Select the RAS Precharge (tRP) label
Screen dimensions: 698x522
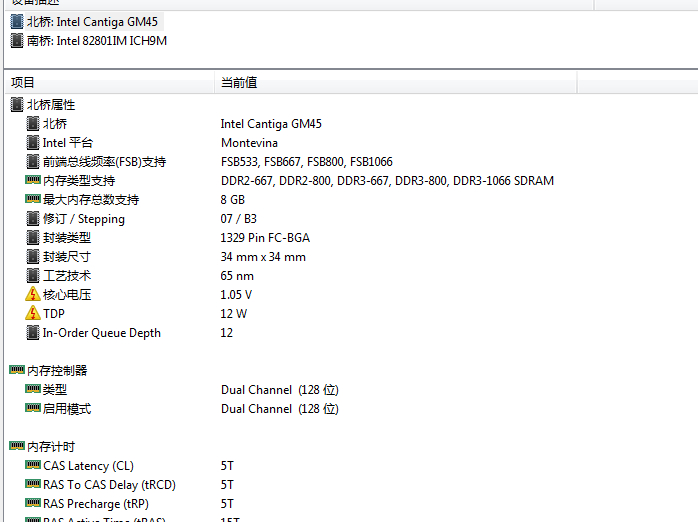[x=96, y=504]
